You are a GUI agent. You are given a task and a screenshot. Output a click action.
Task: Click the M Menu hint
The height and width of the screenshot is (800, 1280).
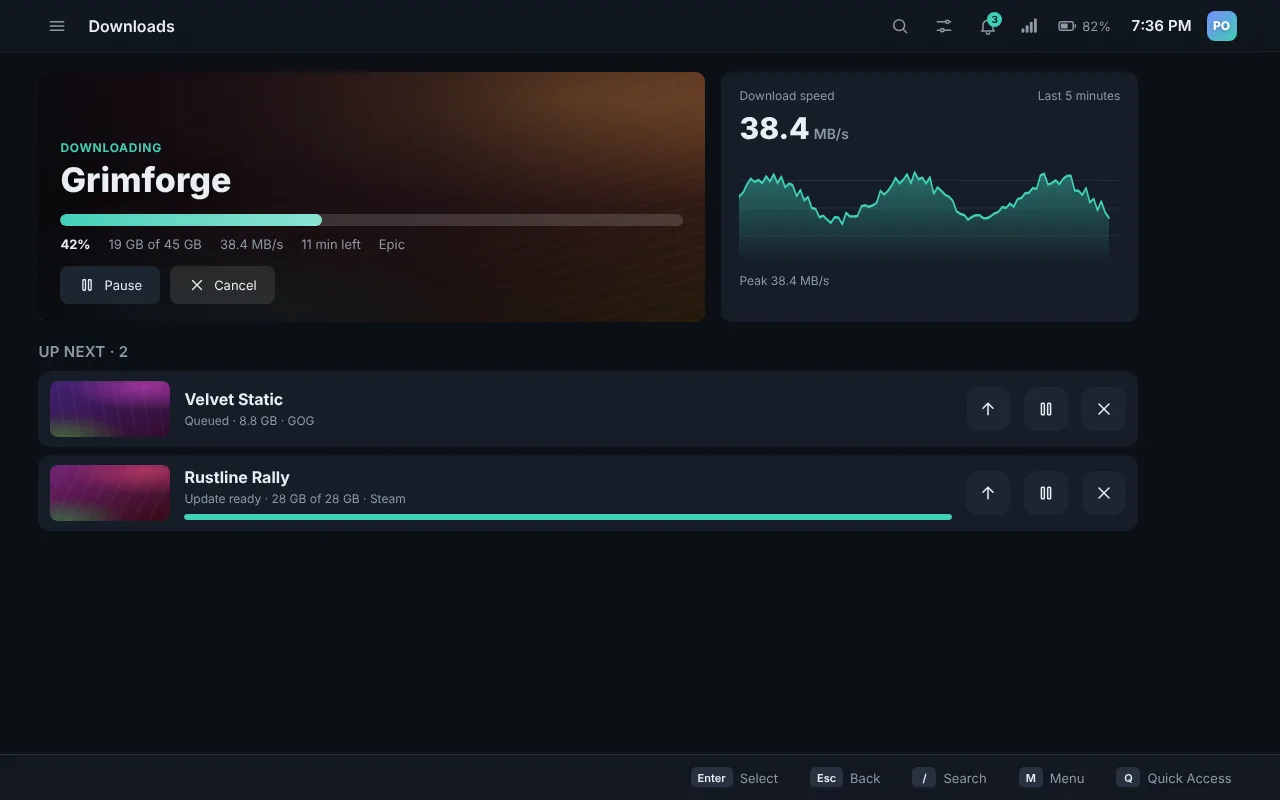point(1052,778)
